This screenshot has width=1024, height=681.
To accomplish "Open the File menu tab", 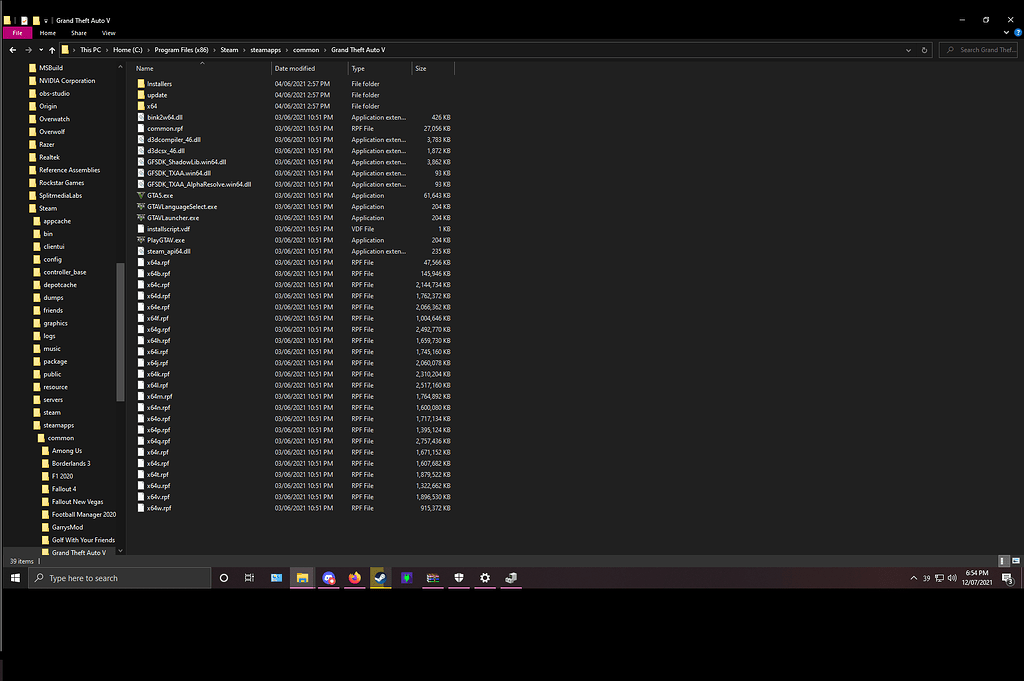I will 18,33.
